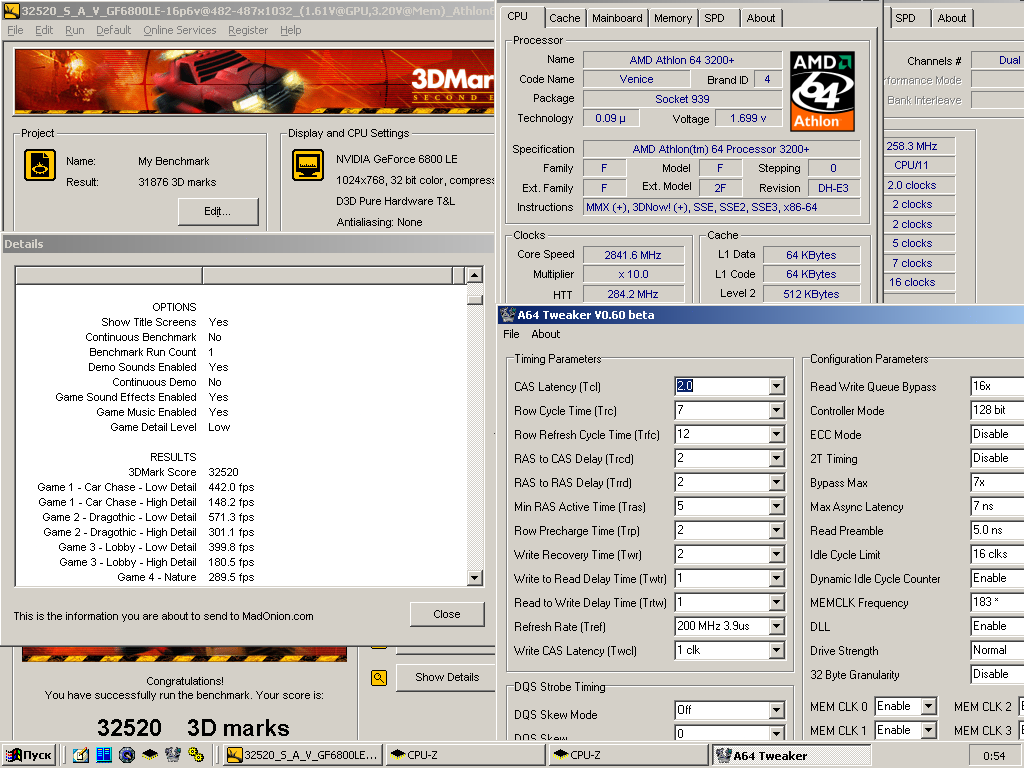Launch the round dial quick launch icon

pyautogui.click(x=127, y=755)
